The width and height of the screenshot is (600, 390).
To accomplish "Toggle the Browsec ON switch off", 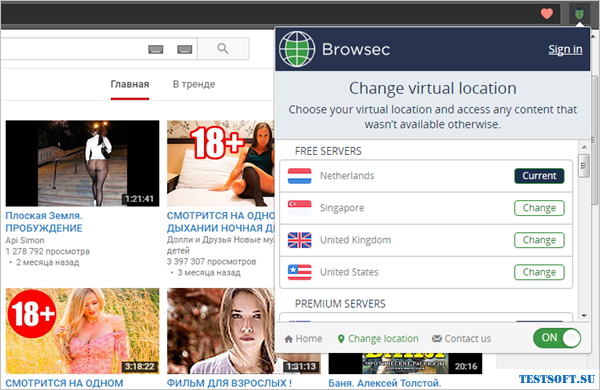I will tap(557, 338).
